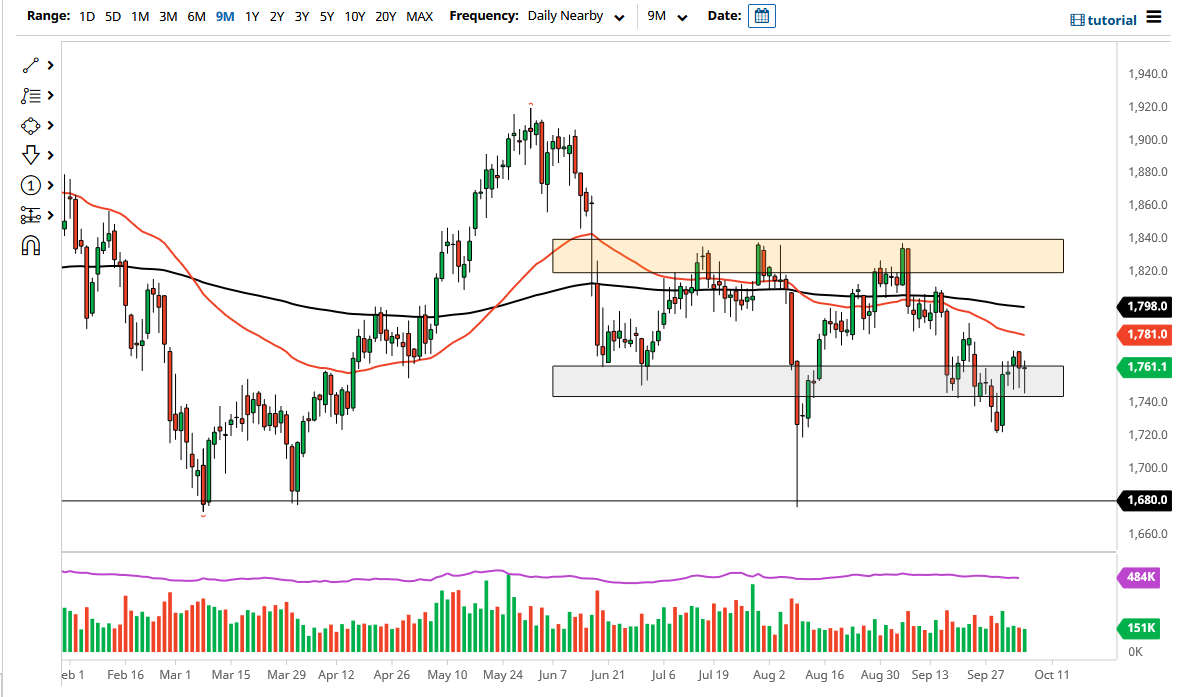The width and height of the screenshot is (1185, 697).
Task: Choose the arrow marker tool
Action: tap(30, 156)
